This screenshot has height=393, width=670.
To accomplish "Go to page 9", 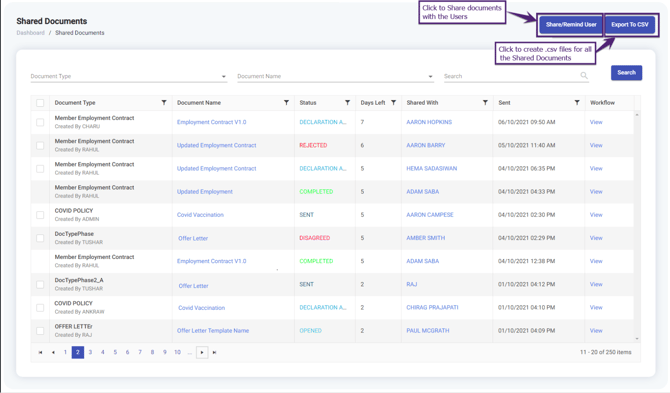I will [165, 352].
